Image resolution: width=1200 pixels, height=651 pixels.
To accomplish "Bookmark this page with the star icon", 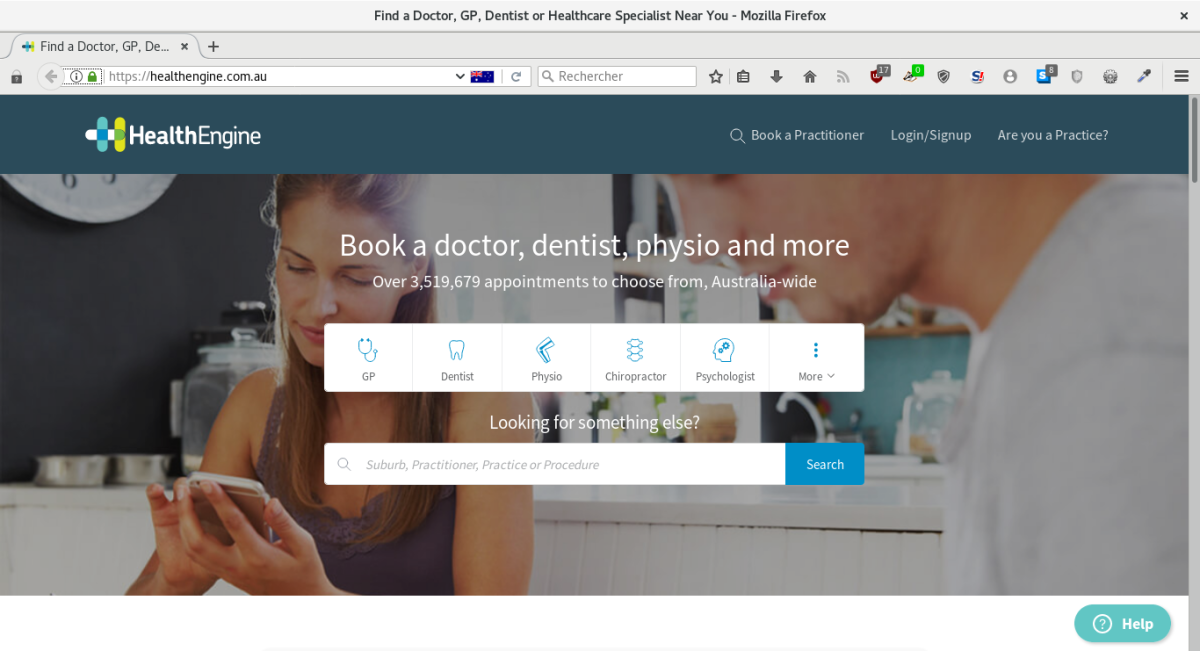I will pyautogui.click(x=716, y=76).
